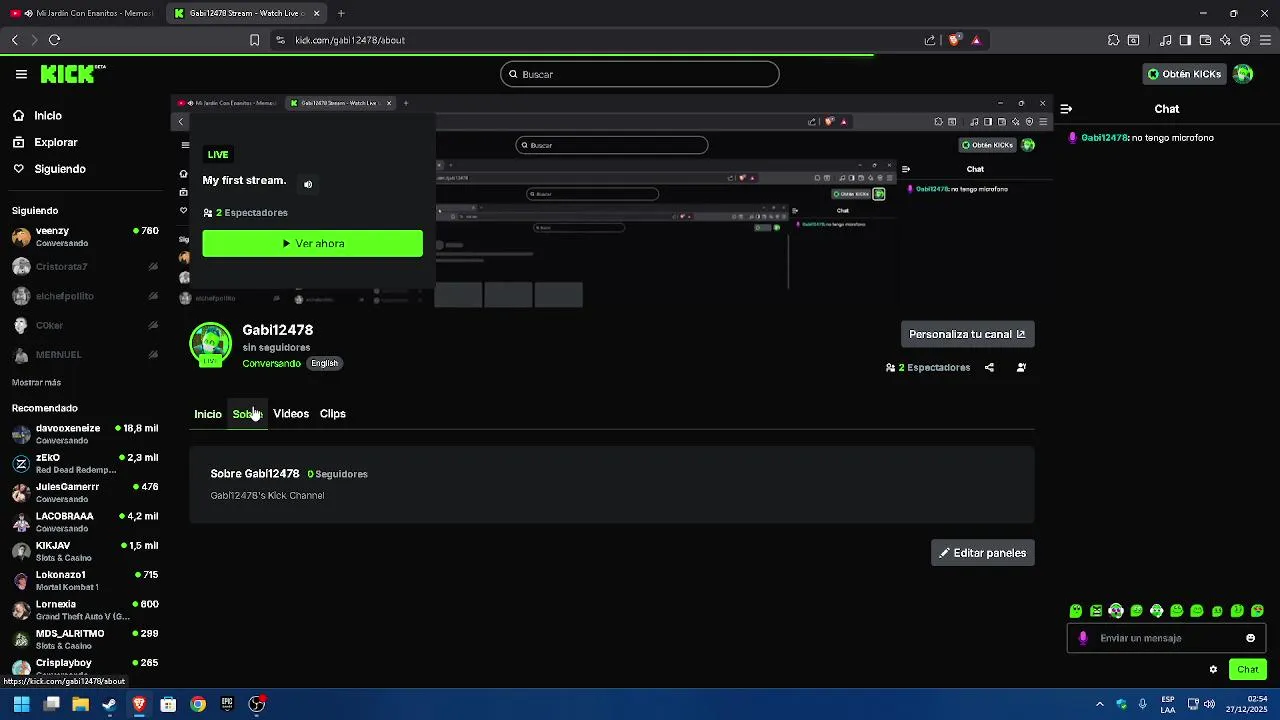Click Personaliza tu canal button
The width and height of the screenshot is (1280, 720).
click(967, 334)
